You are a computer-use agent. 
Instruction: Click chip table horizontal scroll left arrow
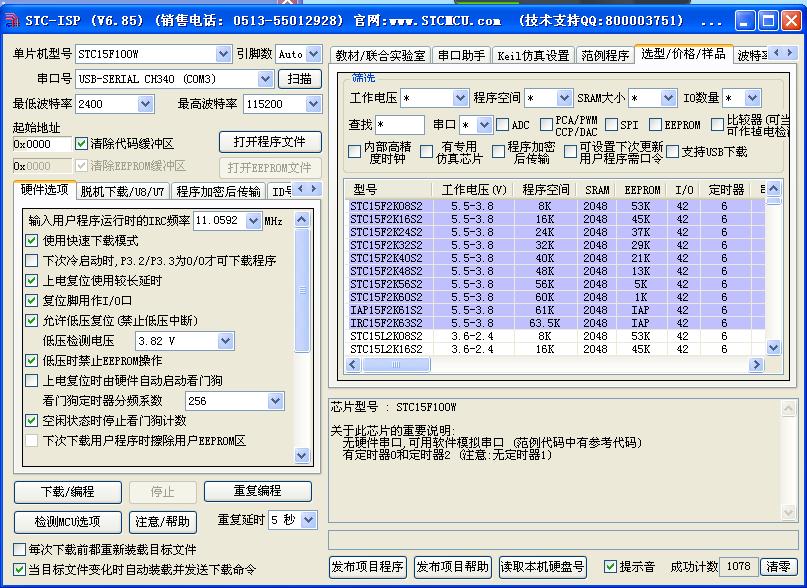353,365
